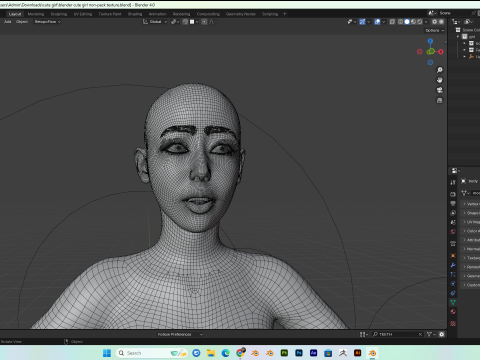Open the Rendering workspace tab
Viewport: 480px width, 360px height.
click(x=181, y=14)
